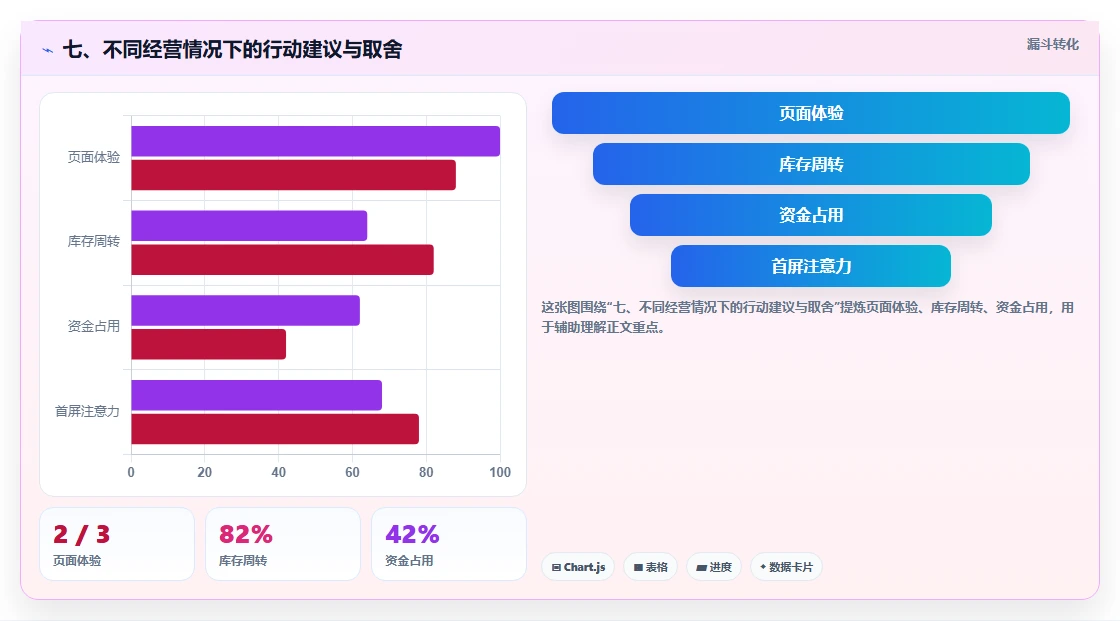Click the small icon before the section title
The height and width of the screenshot is (621, 1120).
[x=48, y=50]
